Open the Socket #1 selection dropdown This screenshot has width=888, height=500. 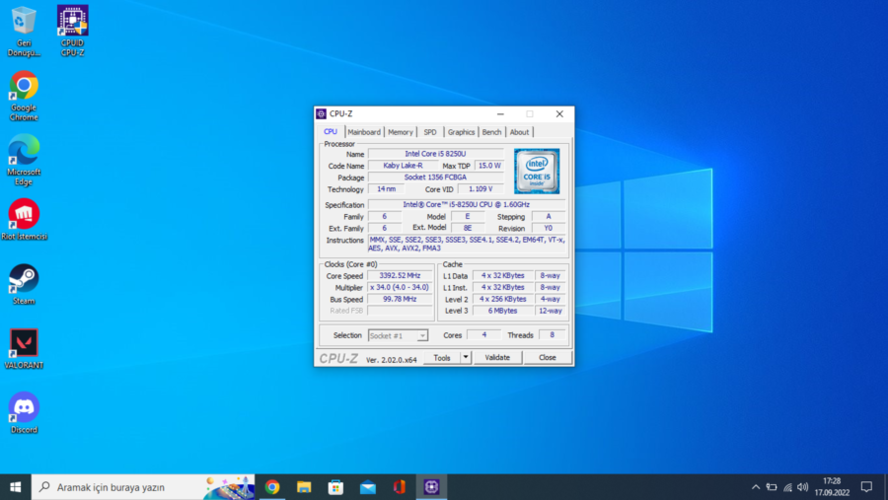pos(398,336)
